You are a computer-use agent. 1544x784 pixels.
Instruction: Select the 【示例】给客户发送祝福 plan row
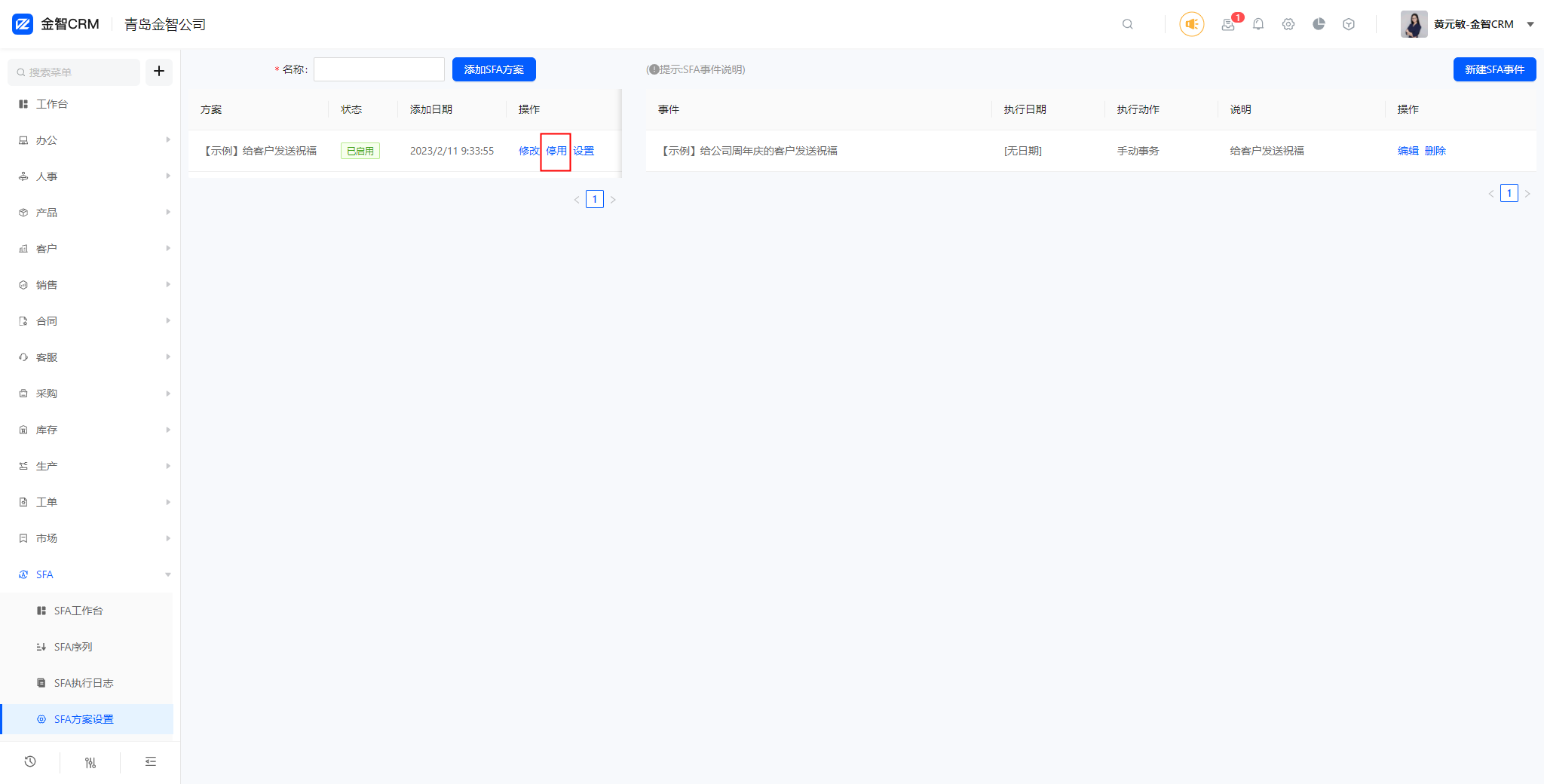coord(404,151)
